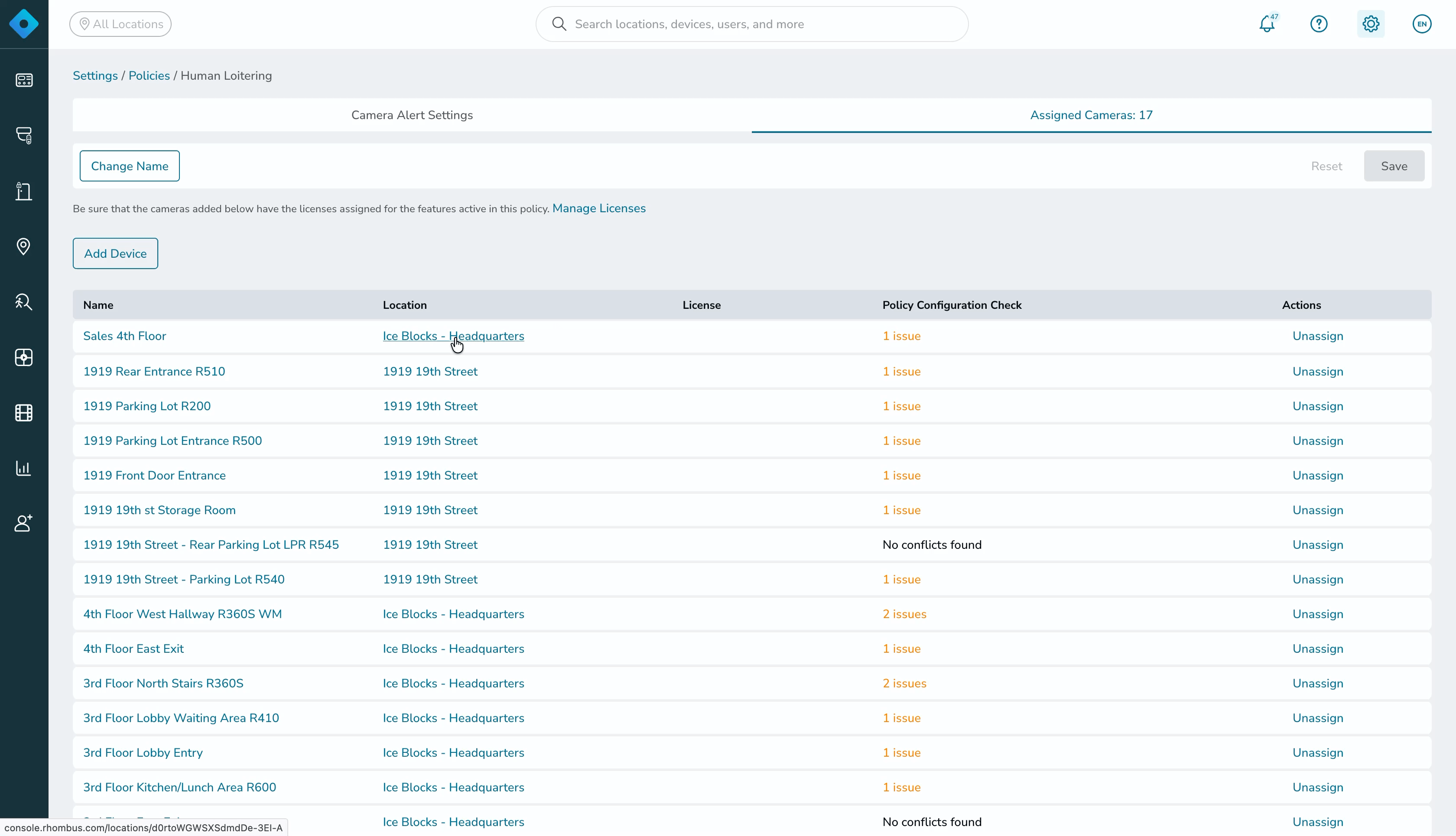
Task: Click the License column header
Action: point(701,305)
